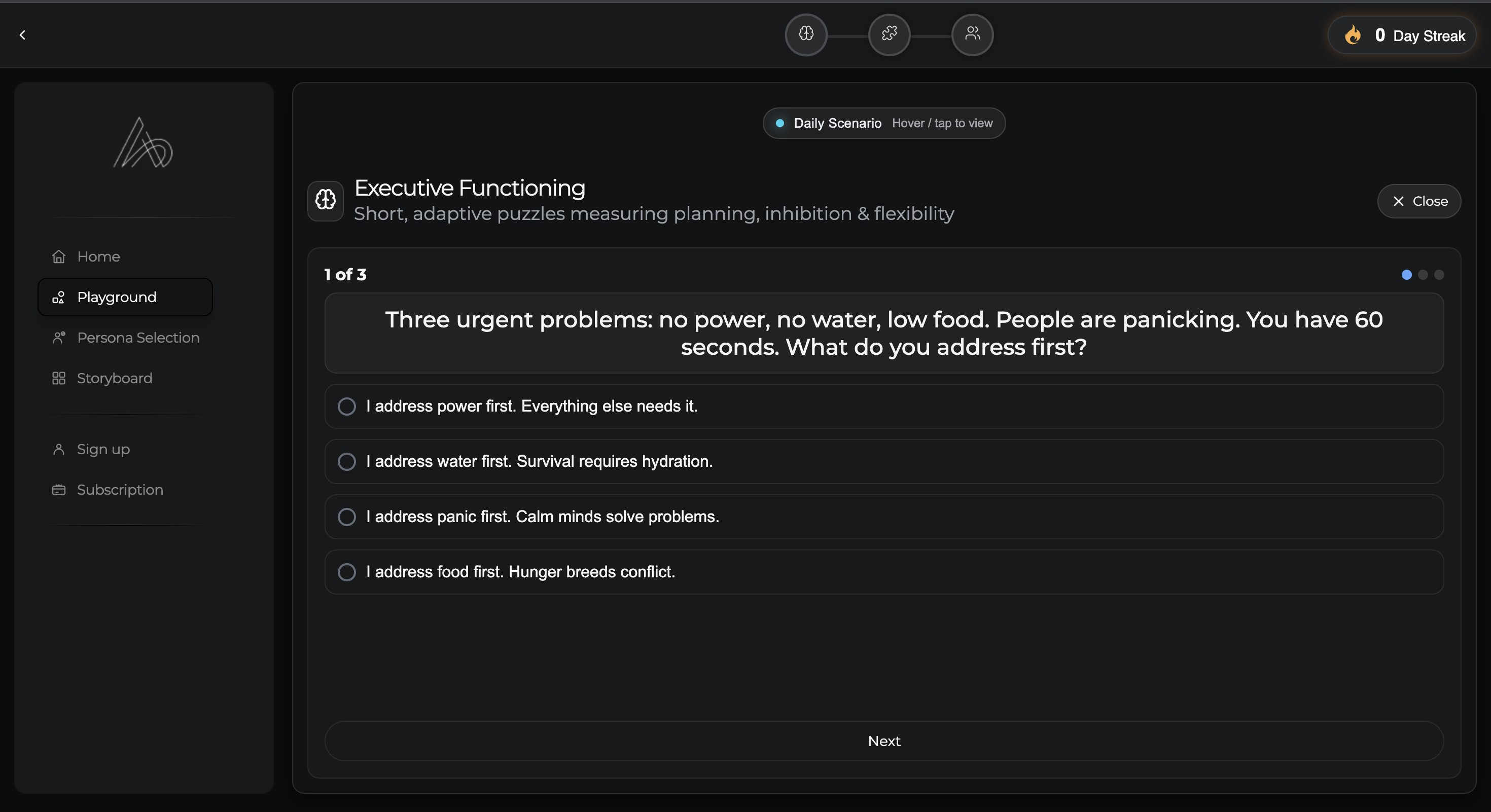Click the Storyboard grid icon
Screen dimensions: 1491x812
pyautogui.click(x=60, y=378)
